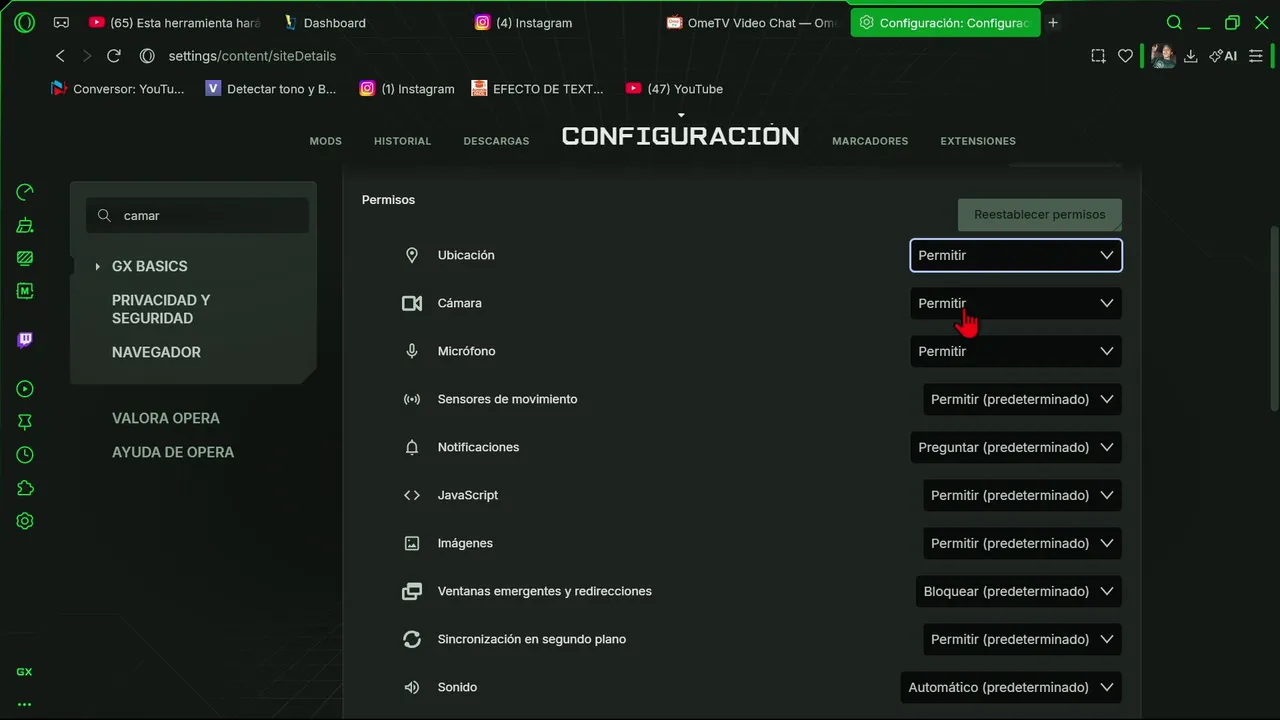Screen dimensions: 1280x720
Task: Click the heart bookmark icon in address bar
Action: click(x=1125, y=56)
